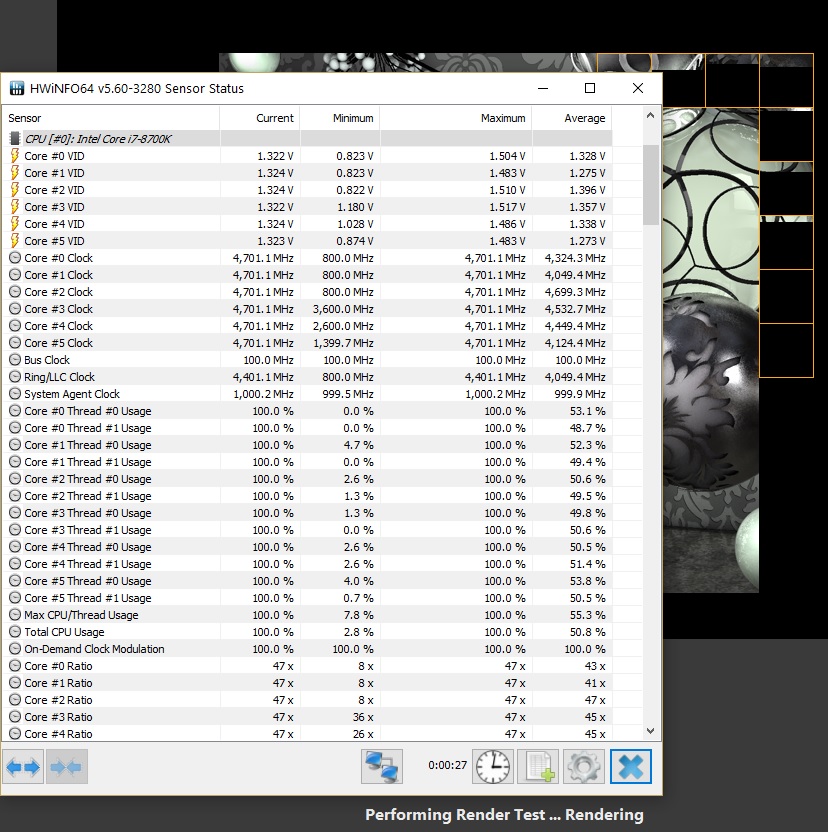Screen dimensions: 828x832
Task: Minimize the HWiNFO64 Sensor Status window
Action: click(542, 88)
